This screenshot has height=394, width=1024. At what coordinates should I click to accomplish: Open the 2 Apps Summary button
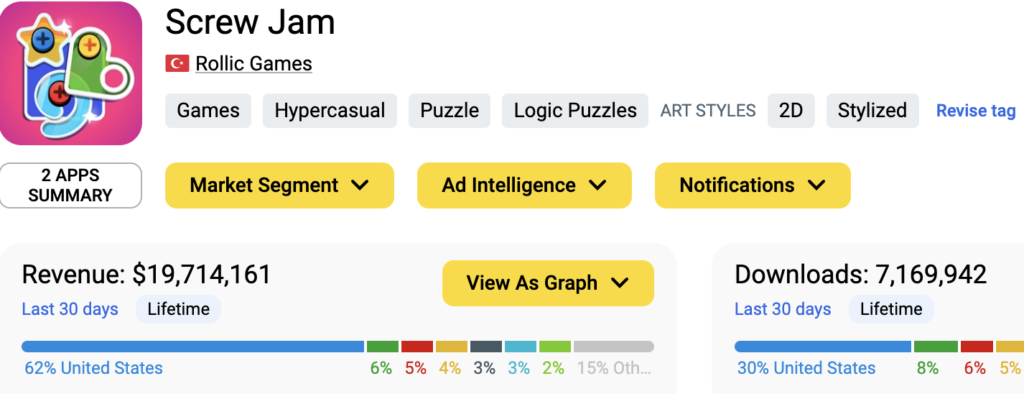click(x=71, y=186)
